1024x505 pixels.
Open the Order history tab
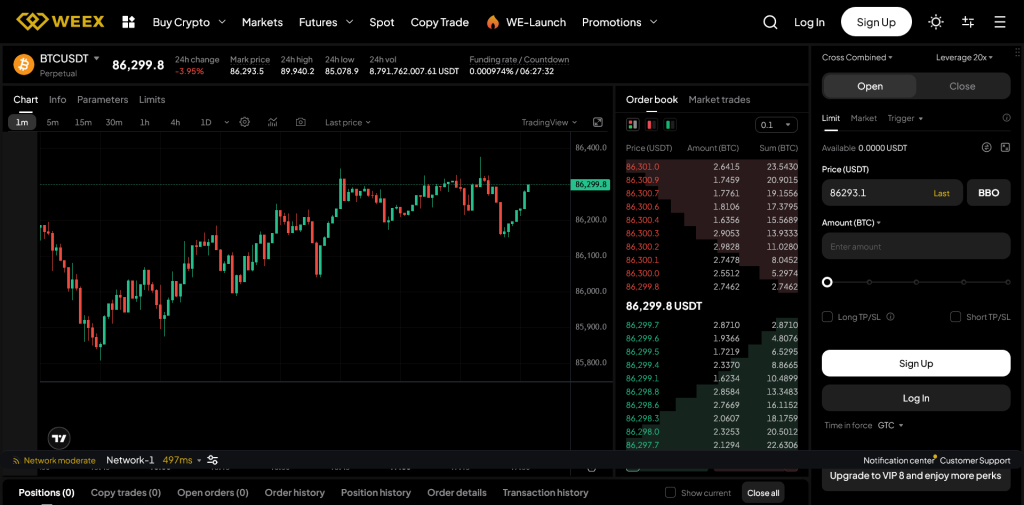295,493
